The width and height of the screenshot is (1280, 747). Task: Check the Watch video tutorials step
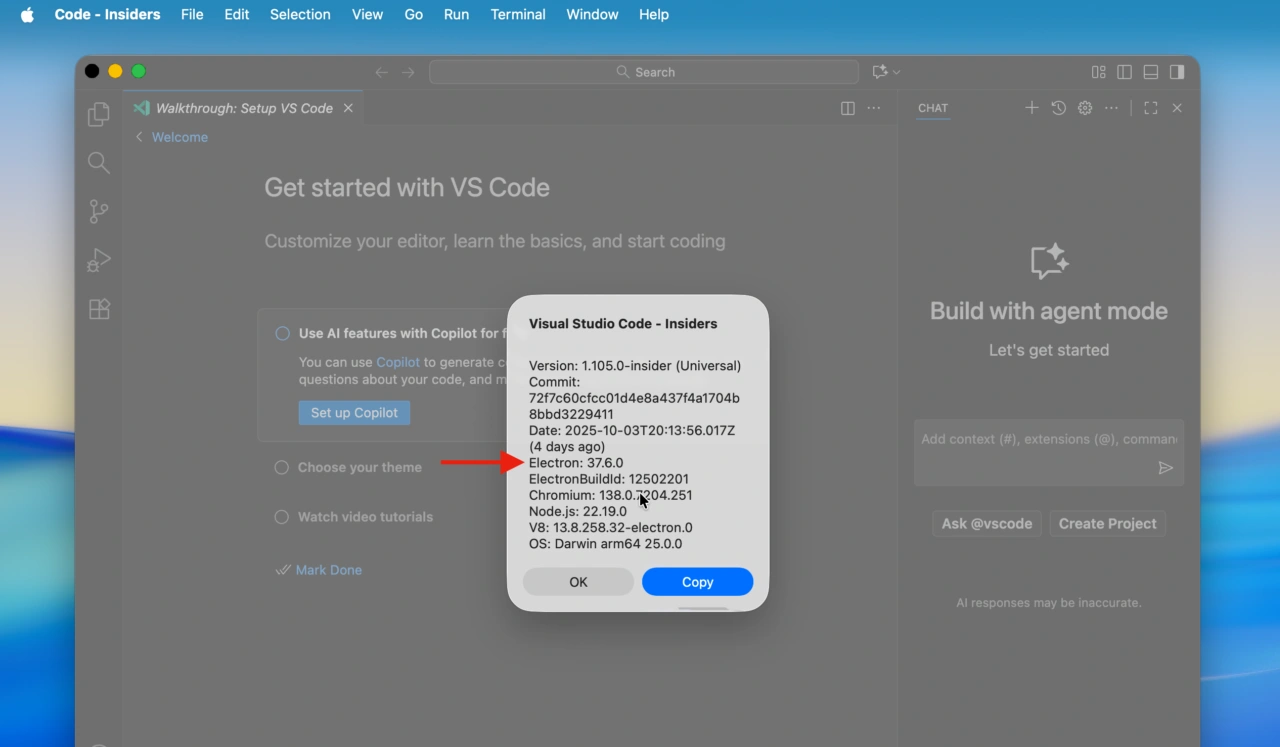click(280, 517)
